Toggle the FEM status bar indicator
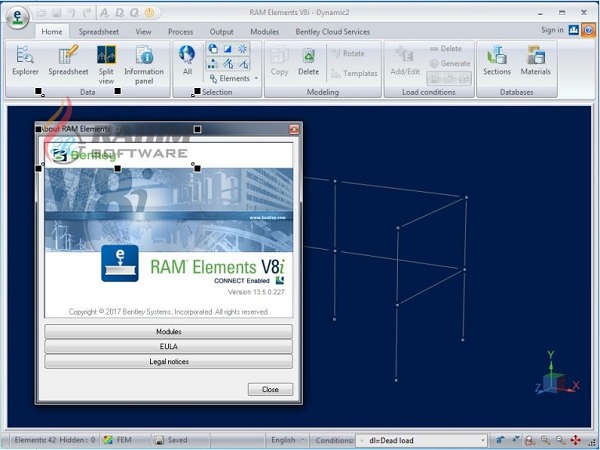The image size is (600, 450). (x=117, y=439)
